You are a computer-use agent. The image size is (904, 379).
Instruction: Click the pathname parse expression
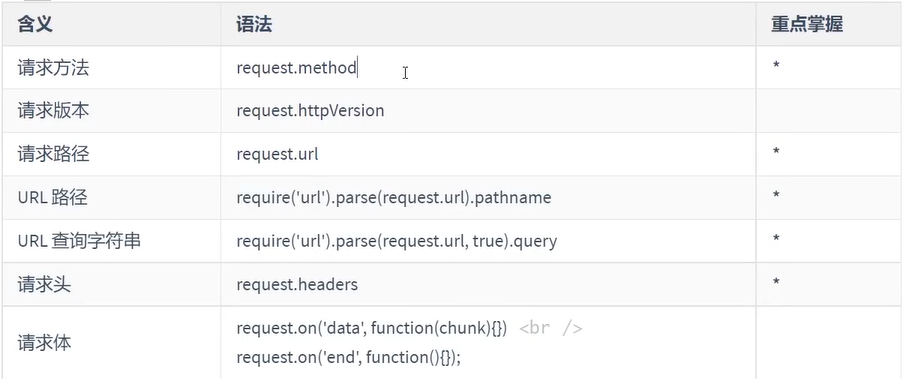coord(394,198)
